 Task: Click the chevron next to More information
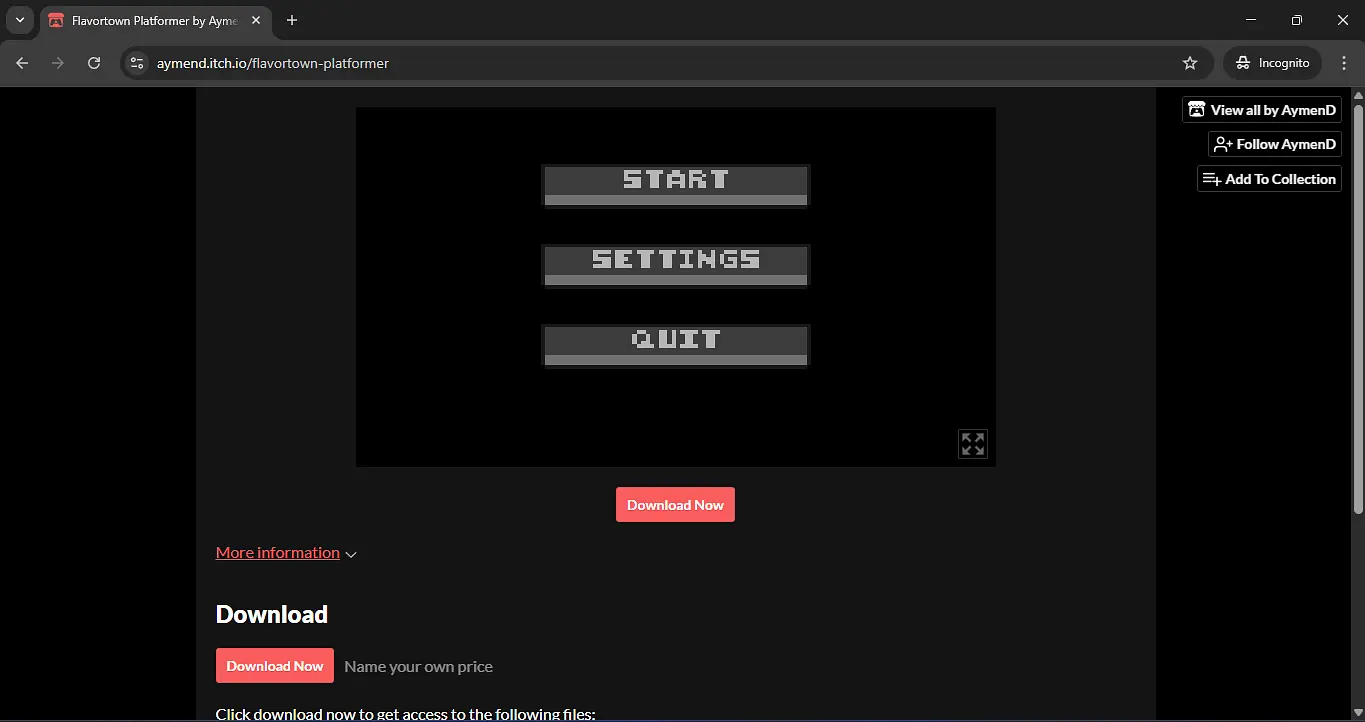point(351,555)
